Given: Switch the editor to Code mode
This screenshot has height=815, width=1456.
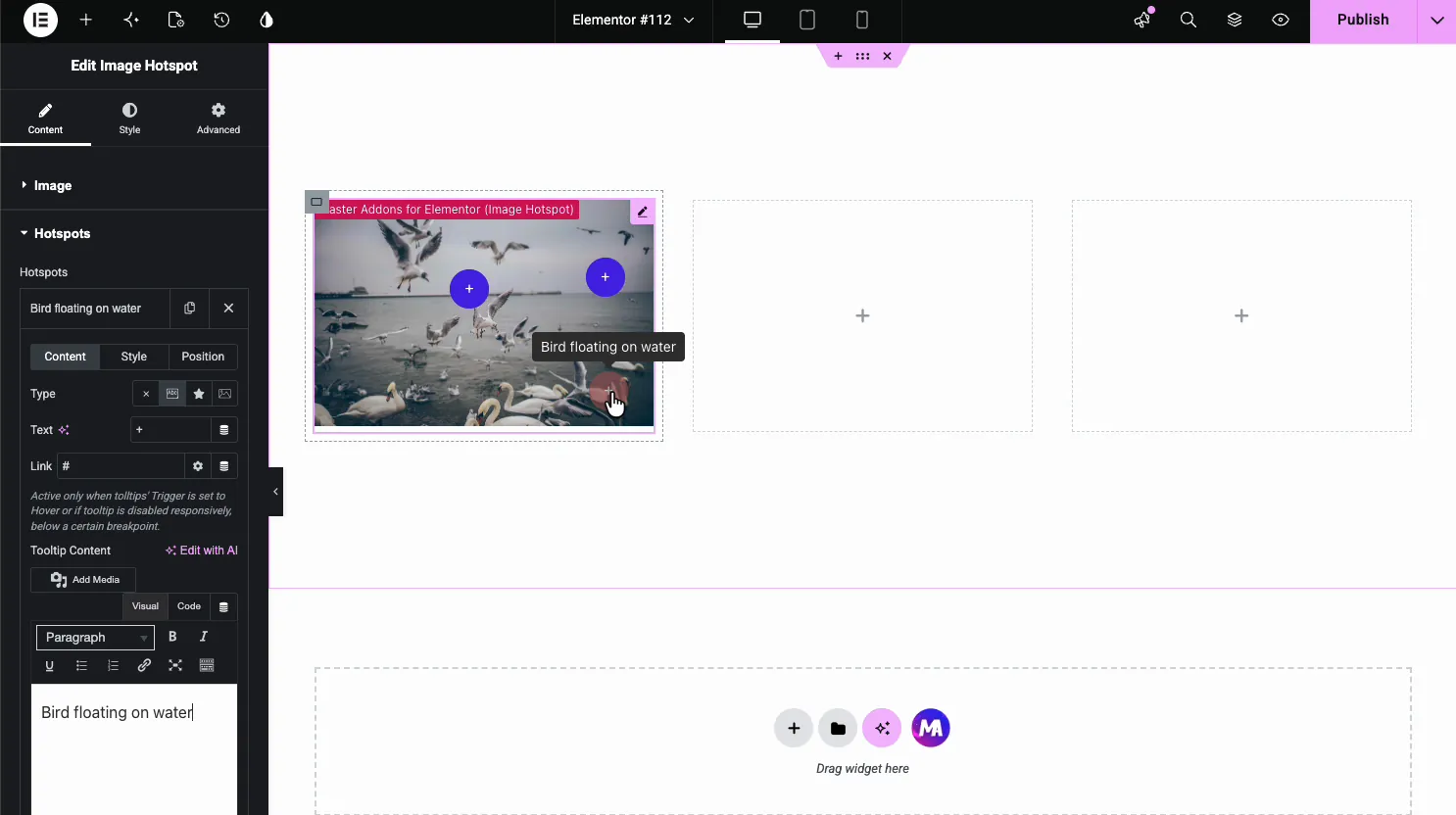Looking at the screenshot, I should (189, 606).
